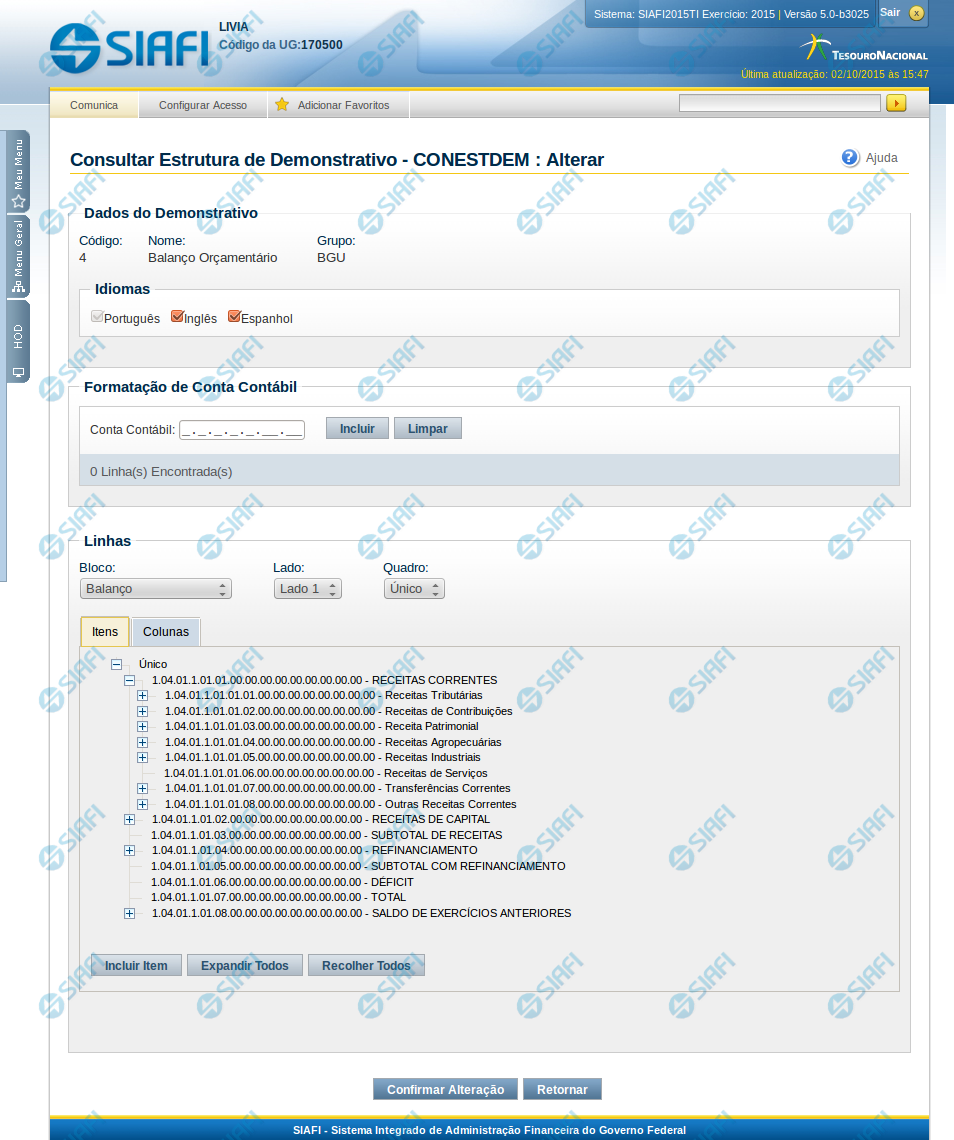Uncheck the Espanhol language checkbox

pyautogui.click(x=234, y=317)
